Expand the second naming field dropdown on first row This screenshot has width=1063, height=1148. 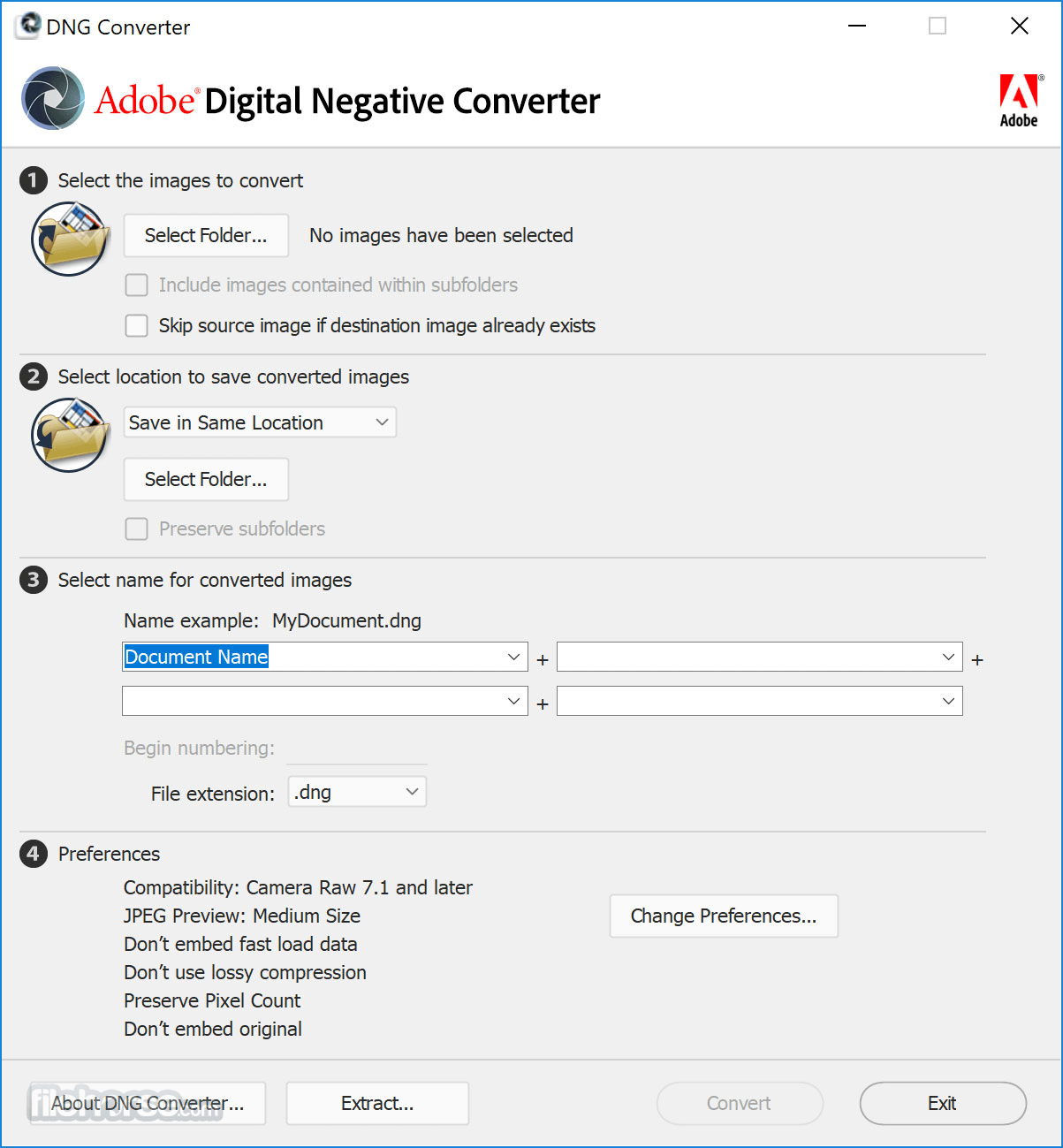tap(948, 657)
